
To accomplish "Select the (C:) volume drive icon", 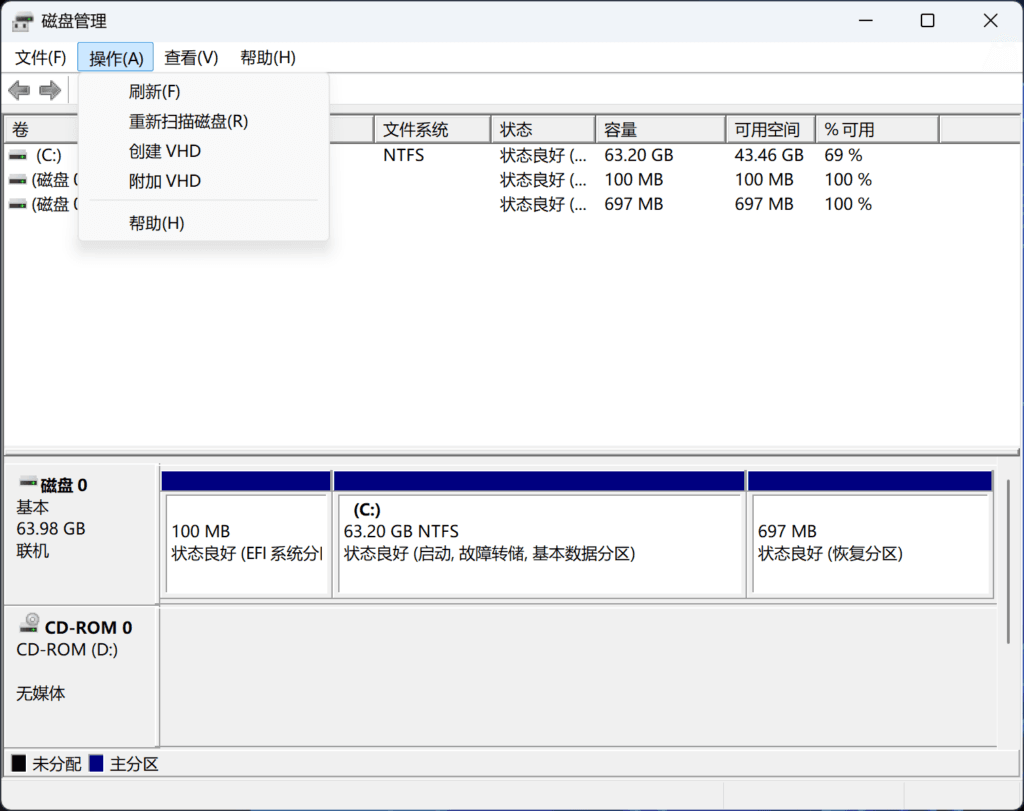I will (x=20, y=155).
